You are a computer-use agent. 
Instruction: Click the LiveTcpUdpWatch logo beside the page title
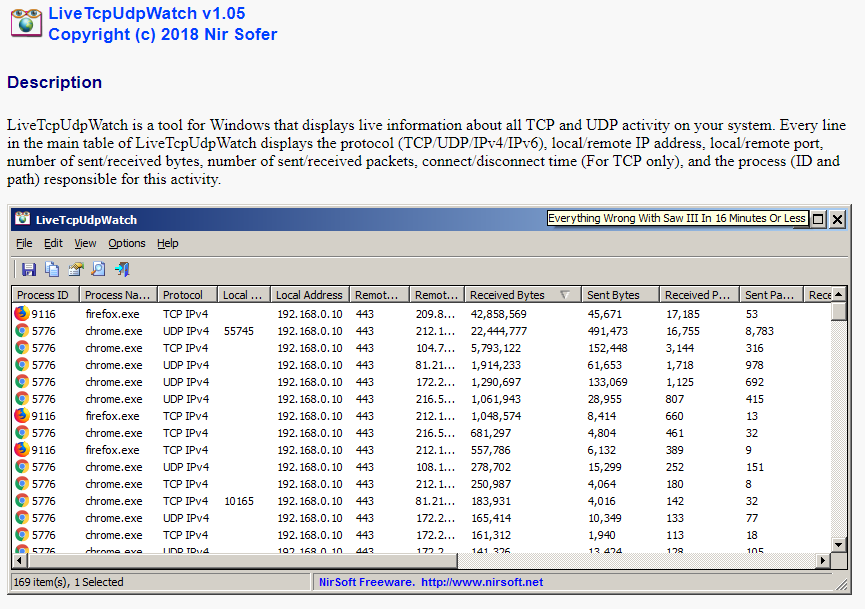(26, 23)
